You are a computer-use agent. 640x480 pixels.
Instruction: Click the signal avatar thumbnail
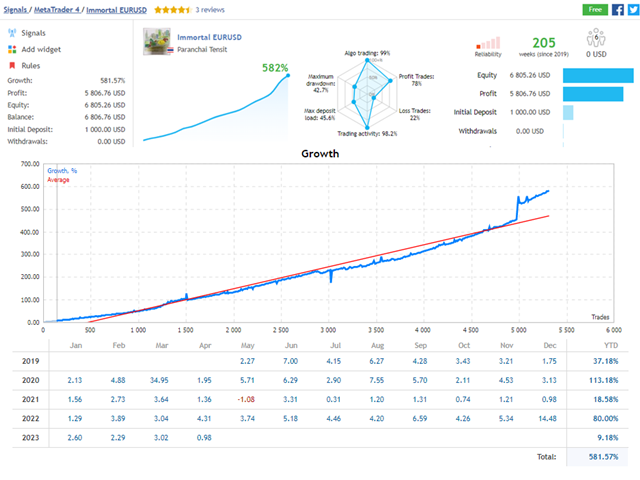coord(156,41)
